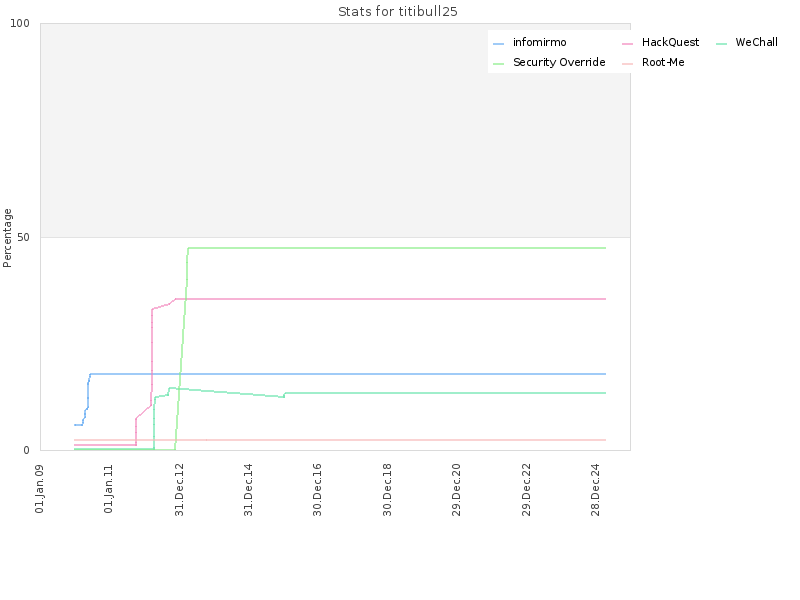
Task: Click the blue infomirmo legend color marker
Action: (498, 44)
